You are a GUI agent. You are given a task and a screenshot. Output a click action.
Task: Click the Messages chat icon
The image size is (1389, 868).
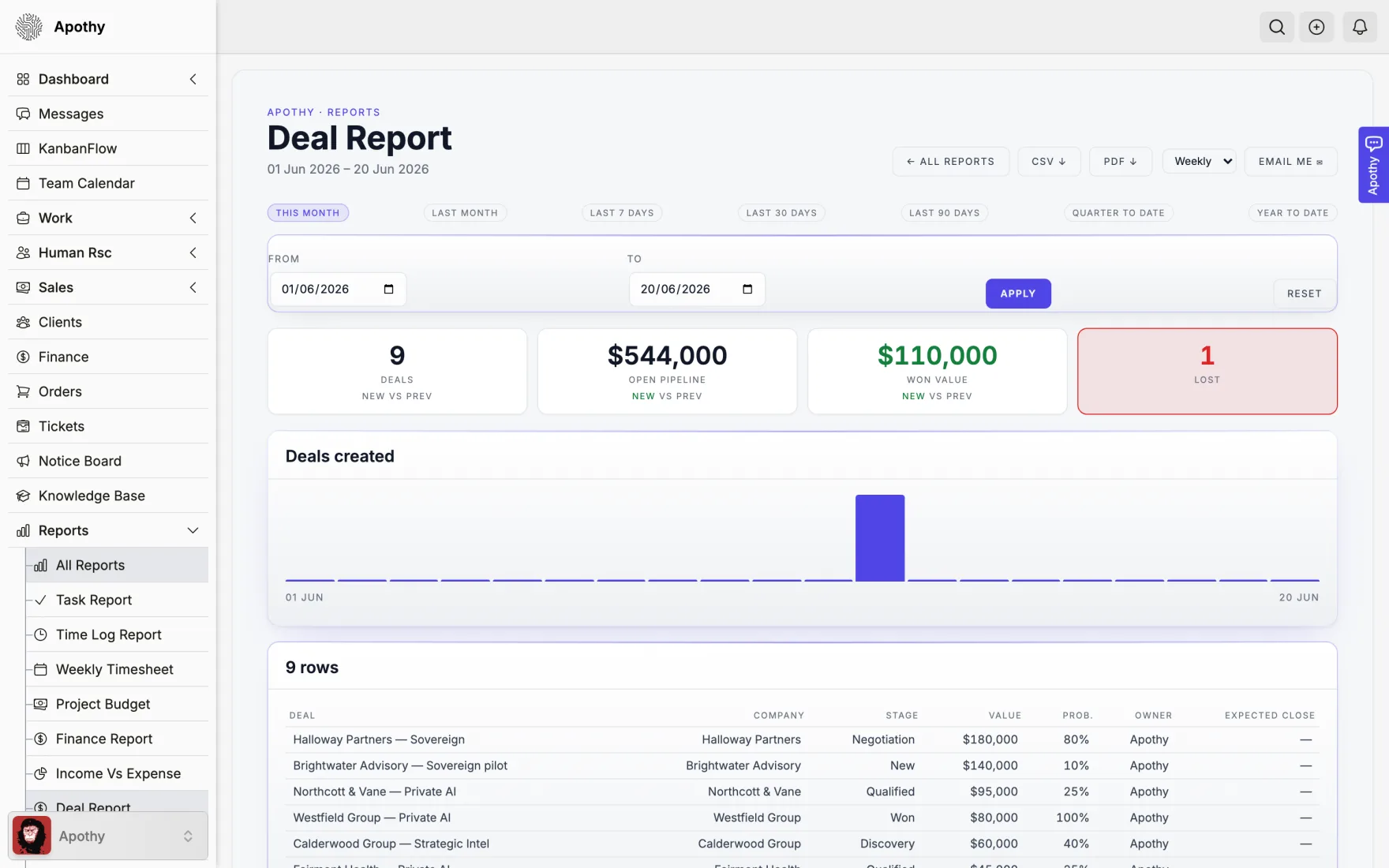coord(23,114)
